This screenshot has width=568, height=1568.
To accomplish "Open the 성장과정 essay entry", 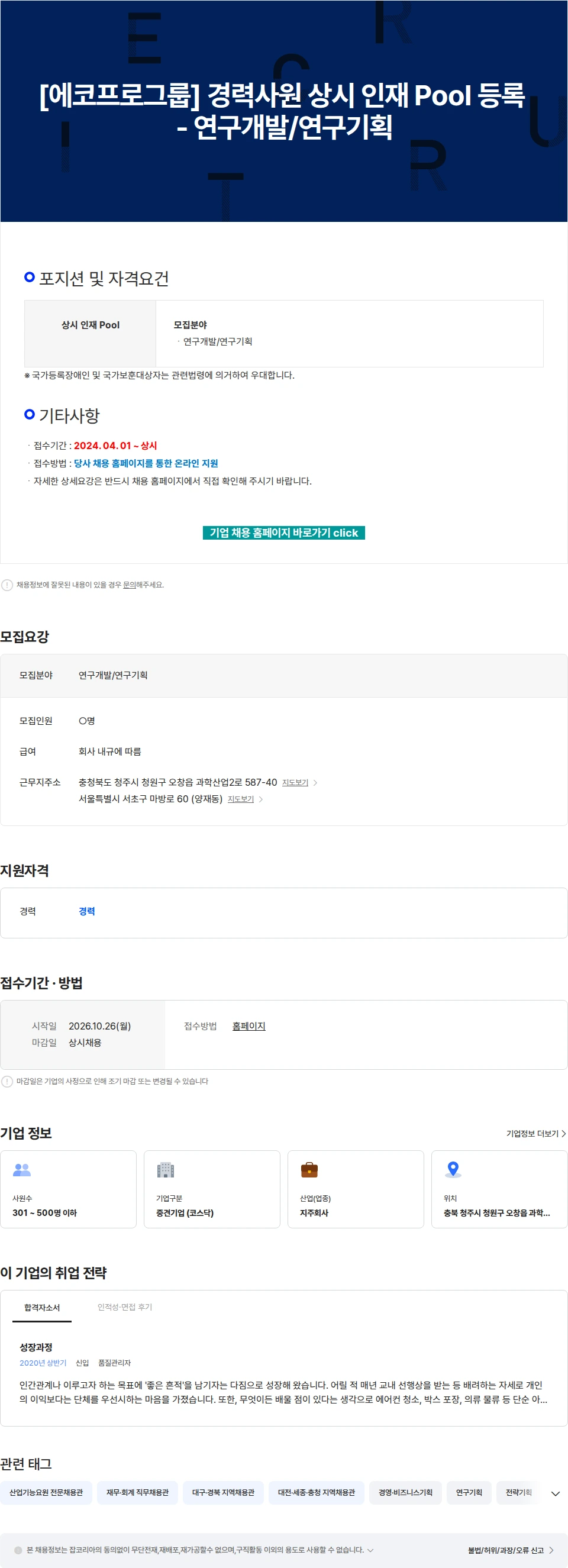I will pyautogui.click(x=36, y=1347).
